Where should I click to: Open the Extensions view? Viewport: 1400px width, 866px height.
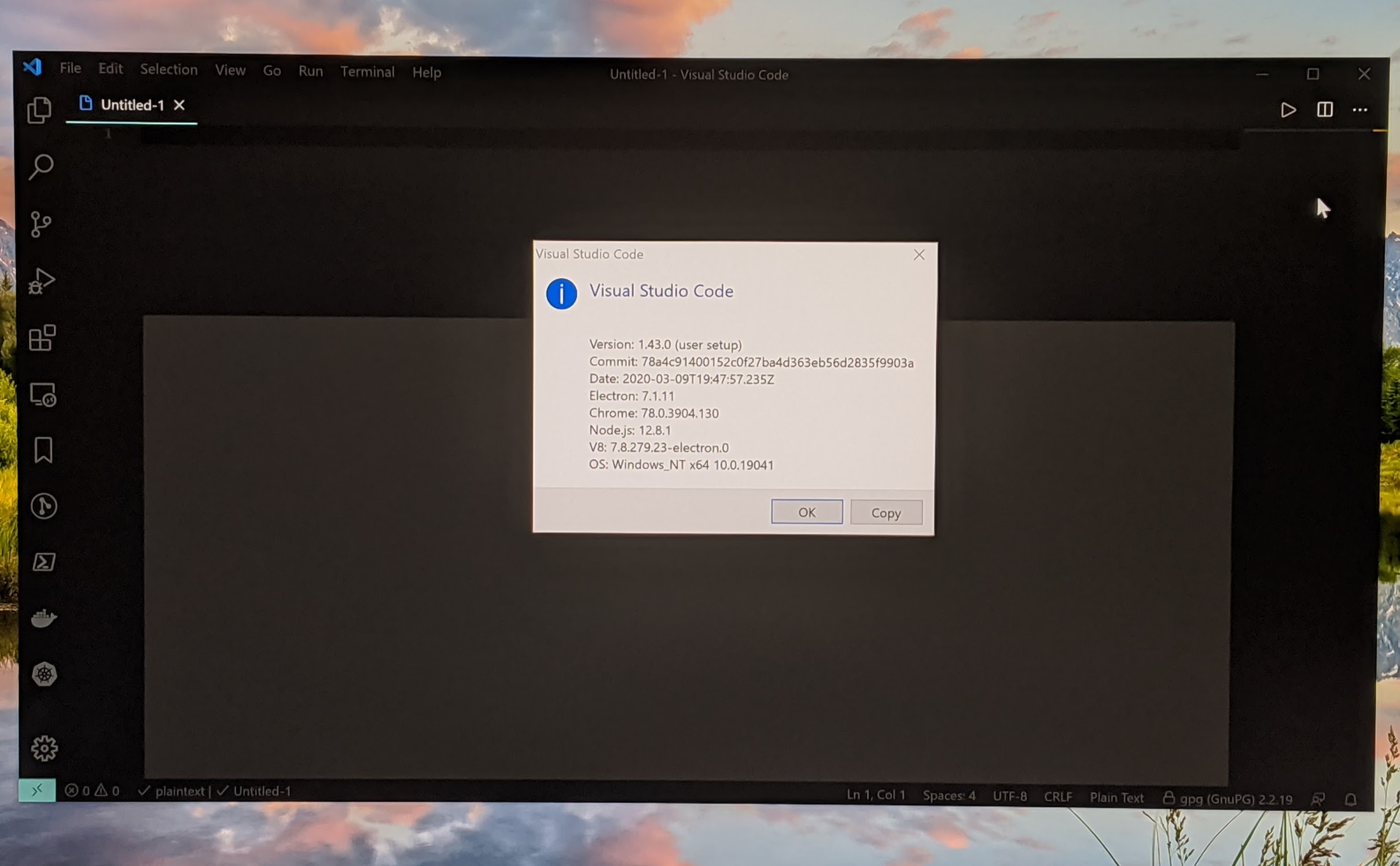tap(42, 337)
